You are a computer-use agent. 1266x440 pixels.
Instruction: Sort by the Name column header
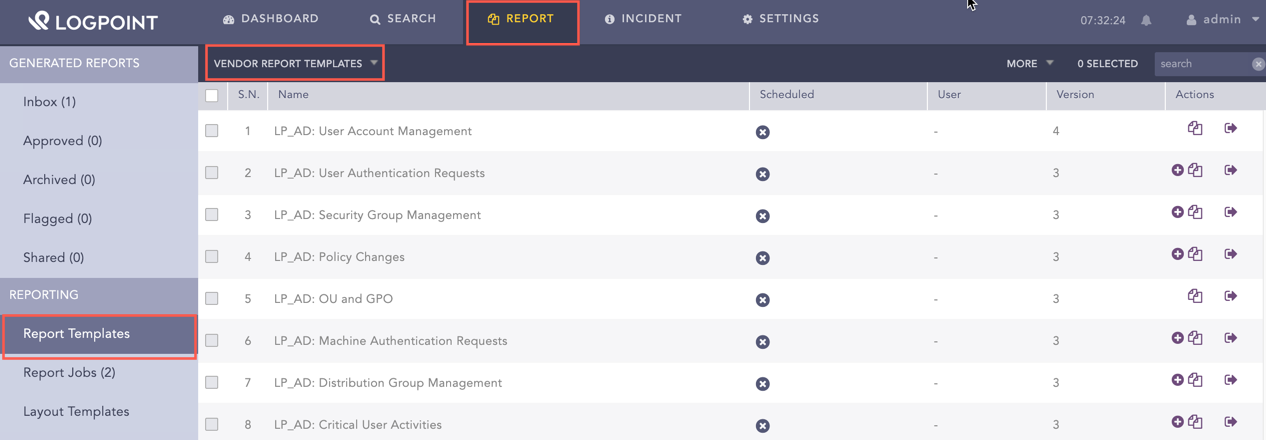[x=293, y=95]
